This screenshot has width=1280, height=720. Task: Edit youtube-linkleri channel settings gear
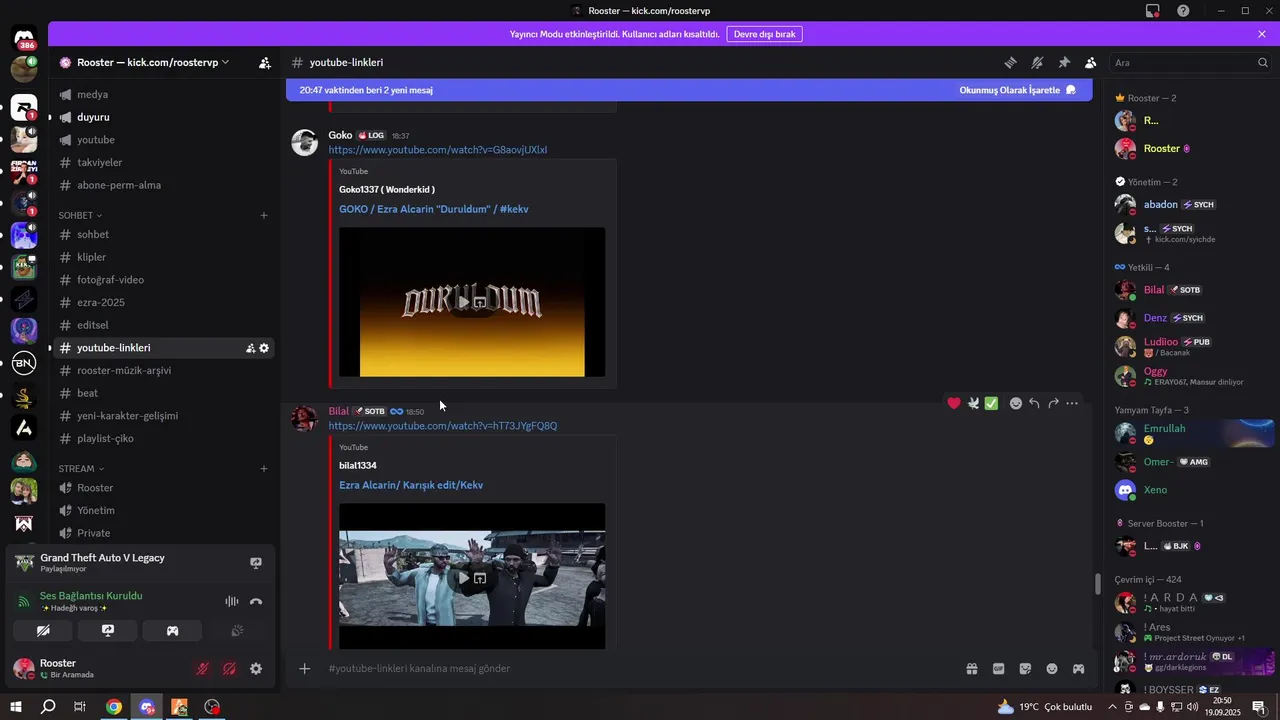click(264, 348)
